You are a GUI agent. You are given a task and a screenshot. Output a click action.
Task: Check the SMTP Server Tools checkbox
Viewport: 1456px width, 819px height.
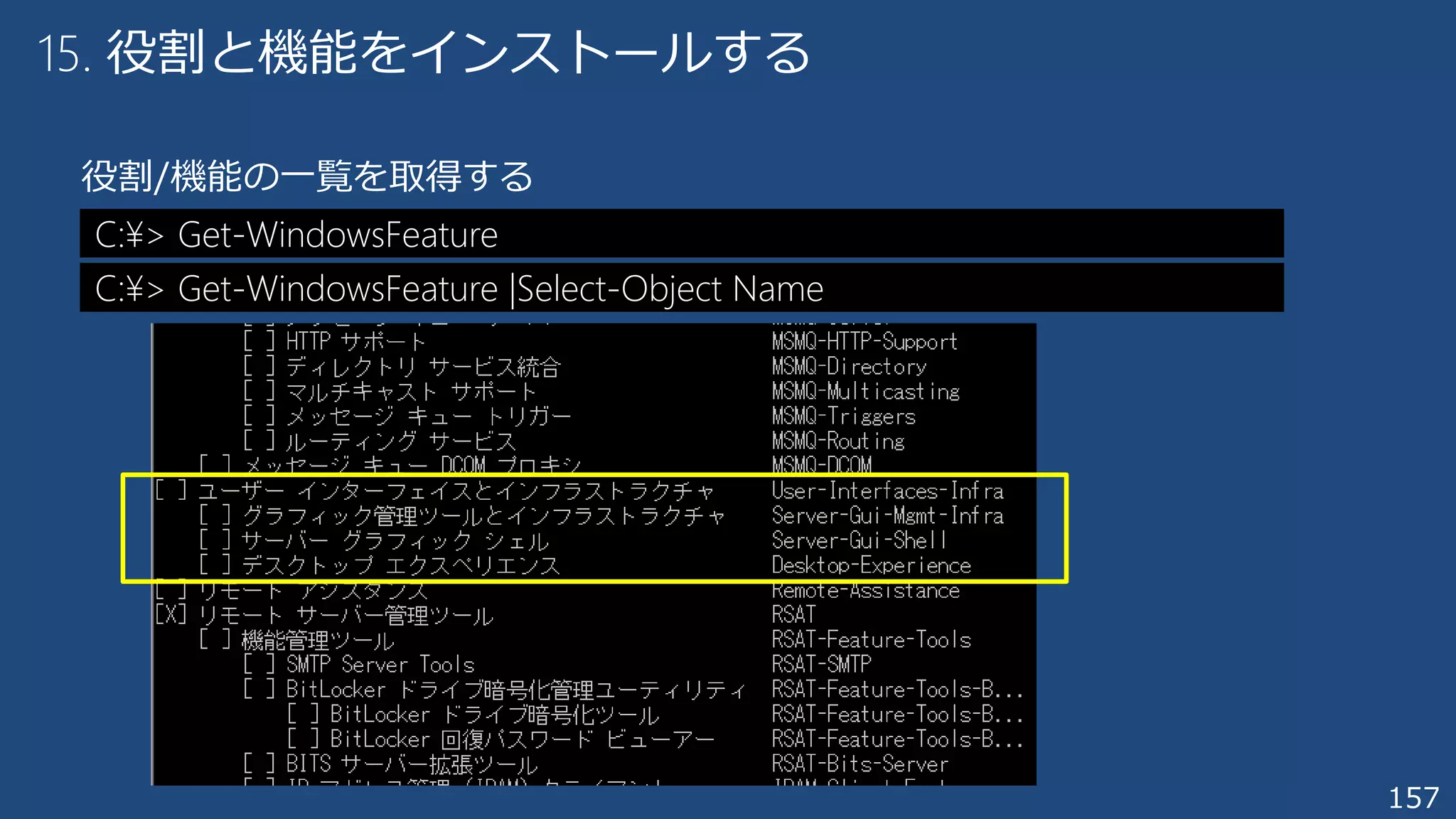[x=259, y=665]
